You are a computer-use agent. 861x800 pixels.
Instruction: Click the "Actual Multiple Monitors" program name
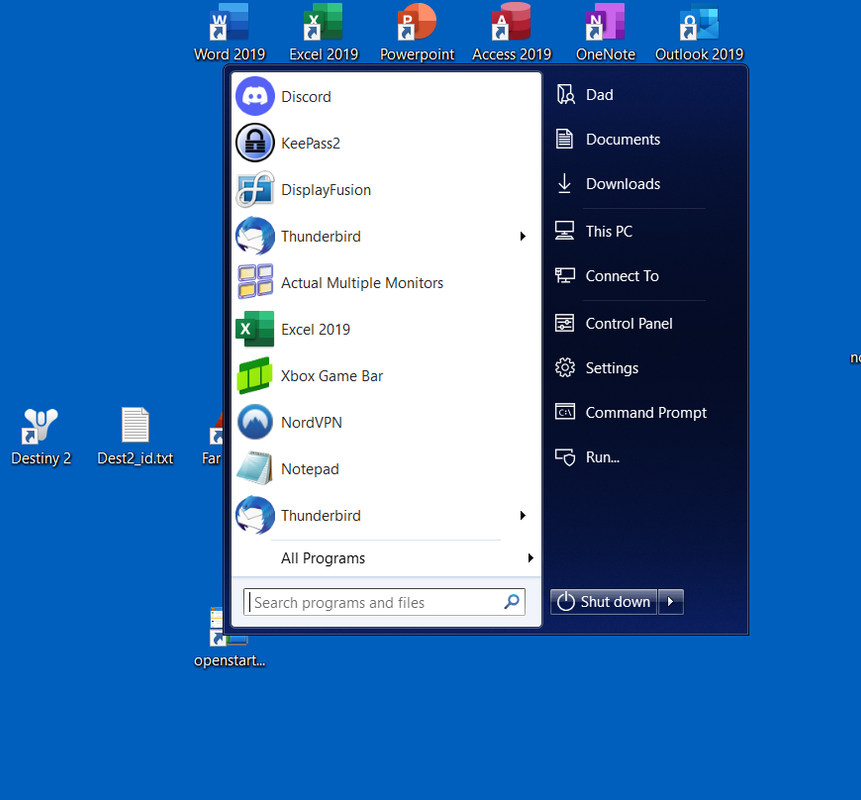(x=362, y=283)
